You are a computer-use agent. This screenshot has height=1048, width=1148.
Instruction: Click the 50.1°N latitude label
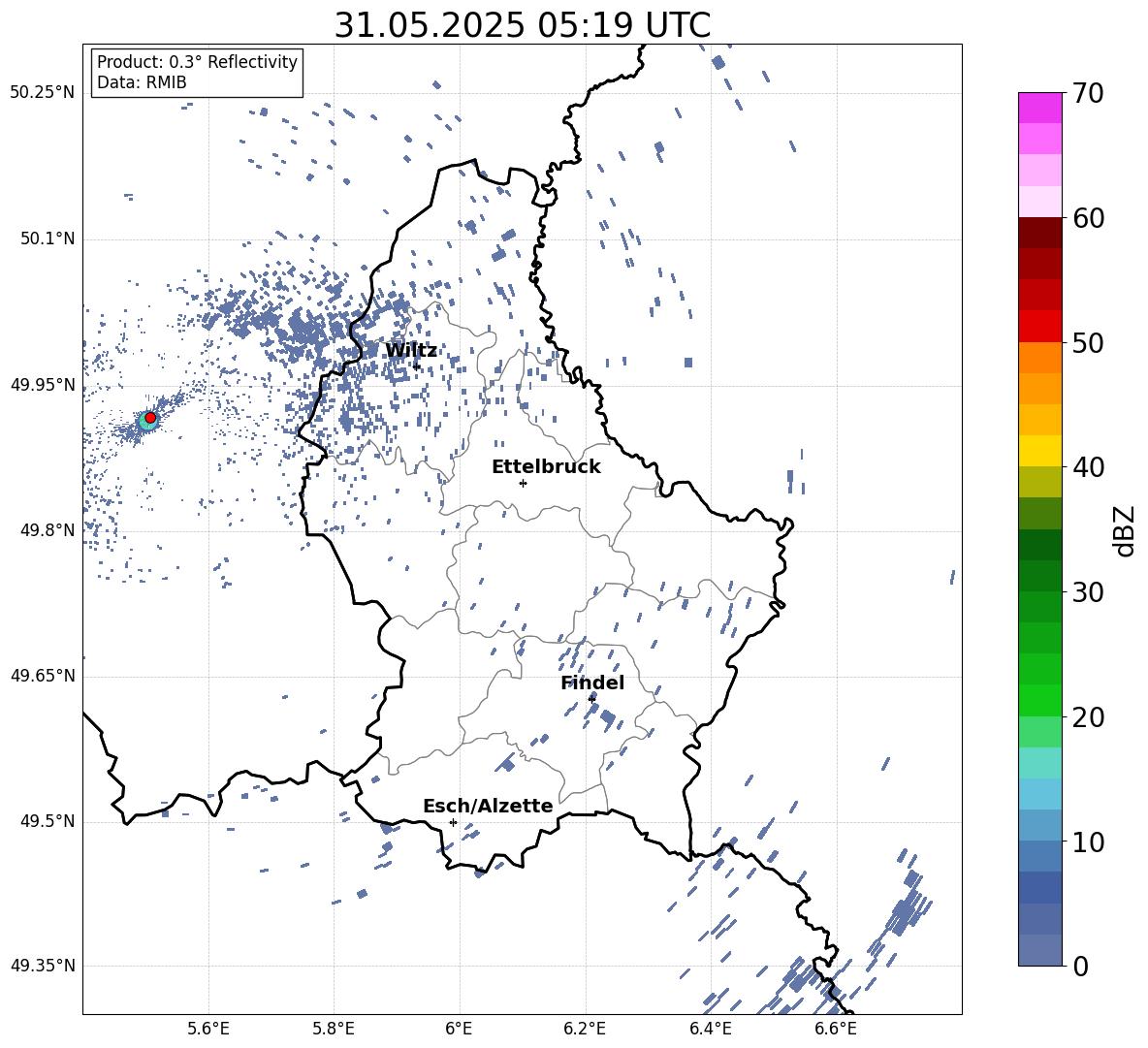point(48,238)
